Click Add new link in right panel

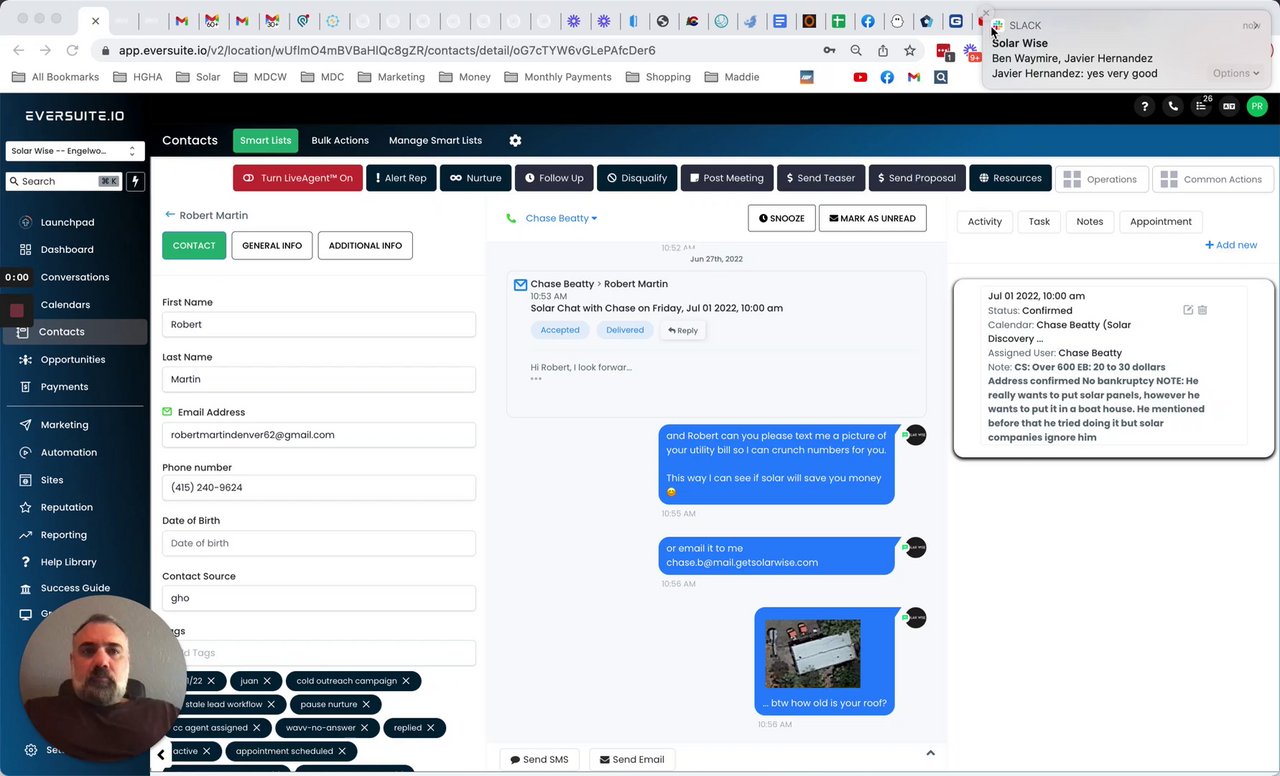coord(1231,245)
